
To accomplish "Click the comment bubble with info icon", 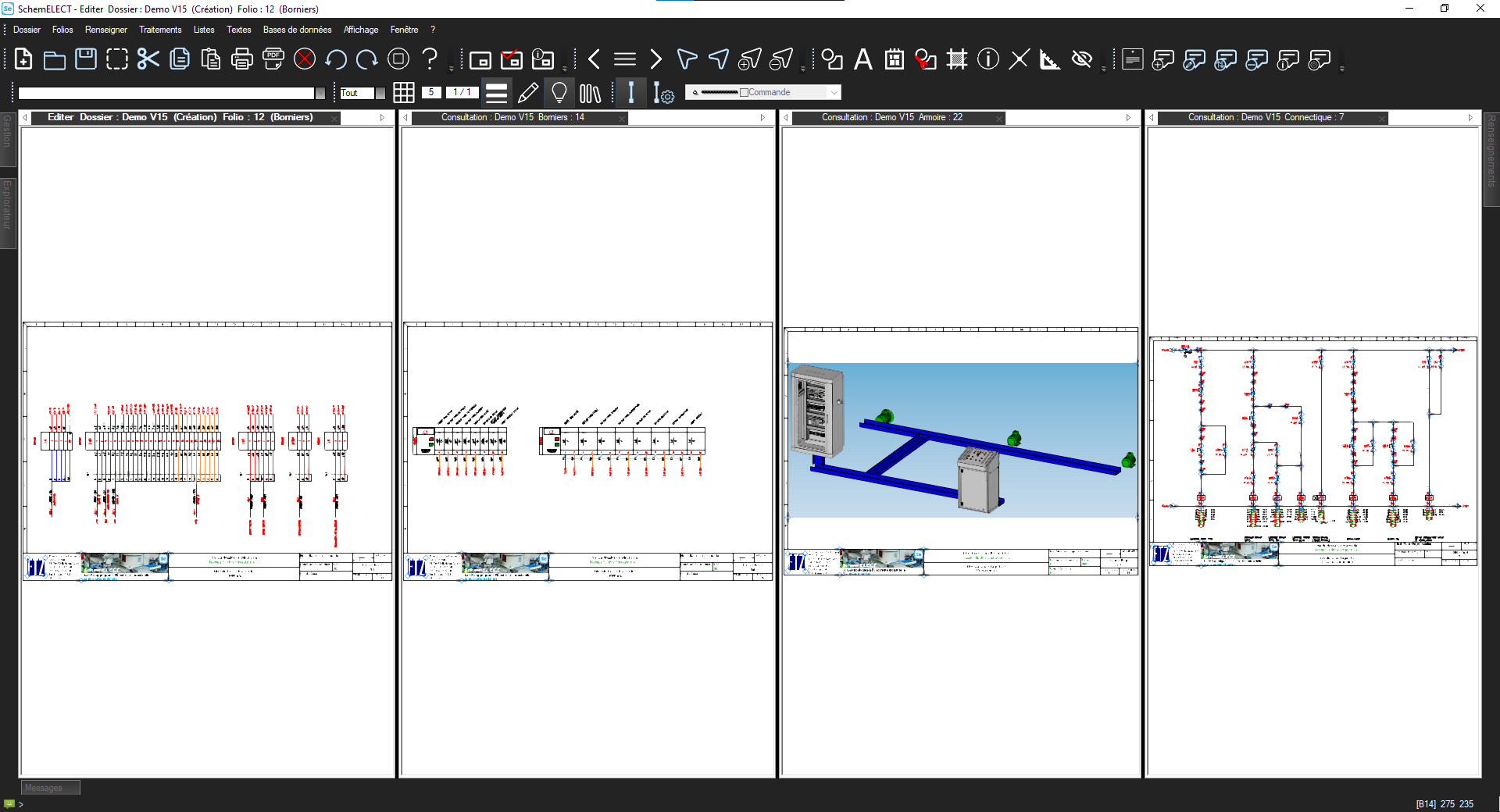I will pyautogui.click(x=1288, y=59).
